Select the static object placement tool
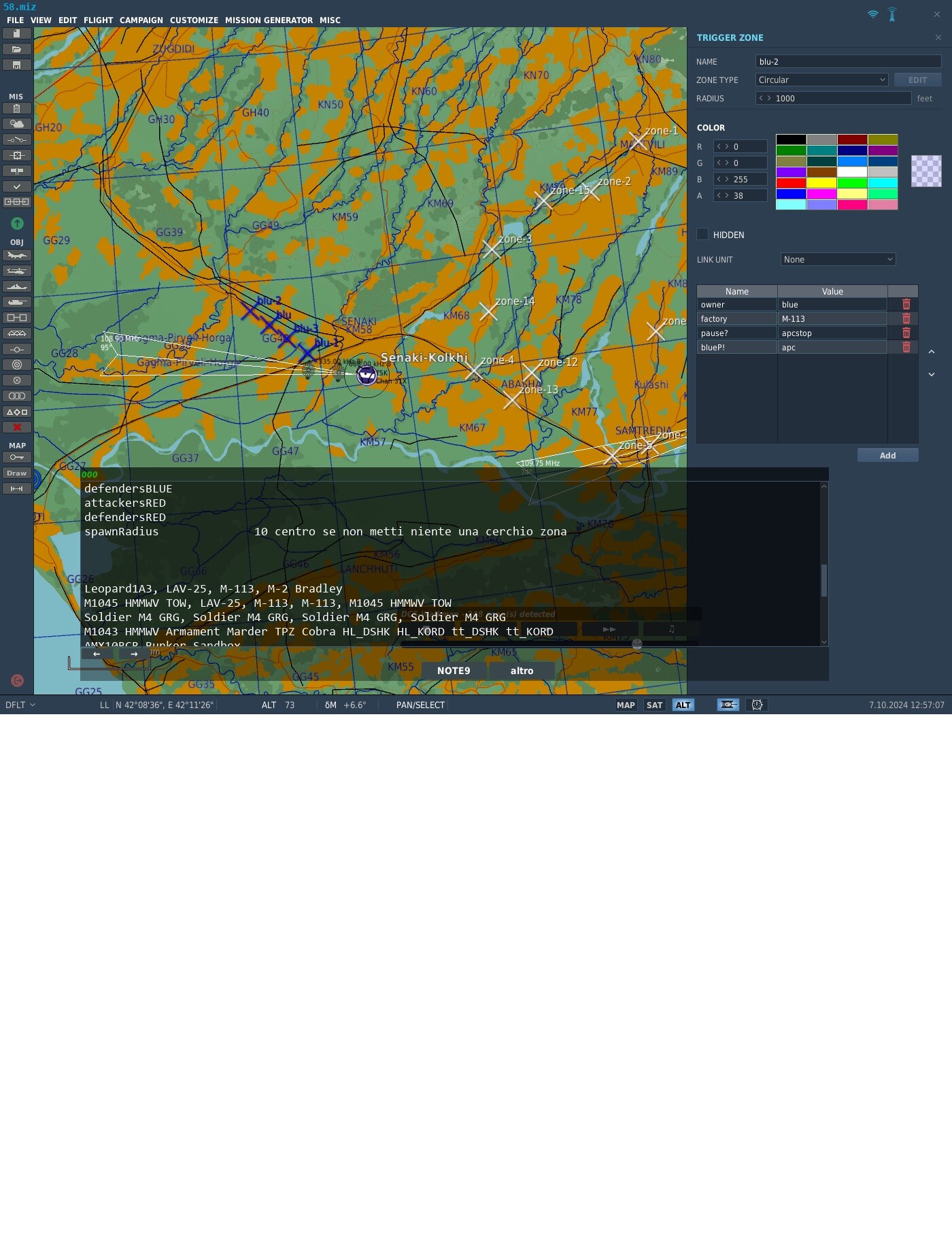The image size is (952, 1238). point(17,318)
